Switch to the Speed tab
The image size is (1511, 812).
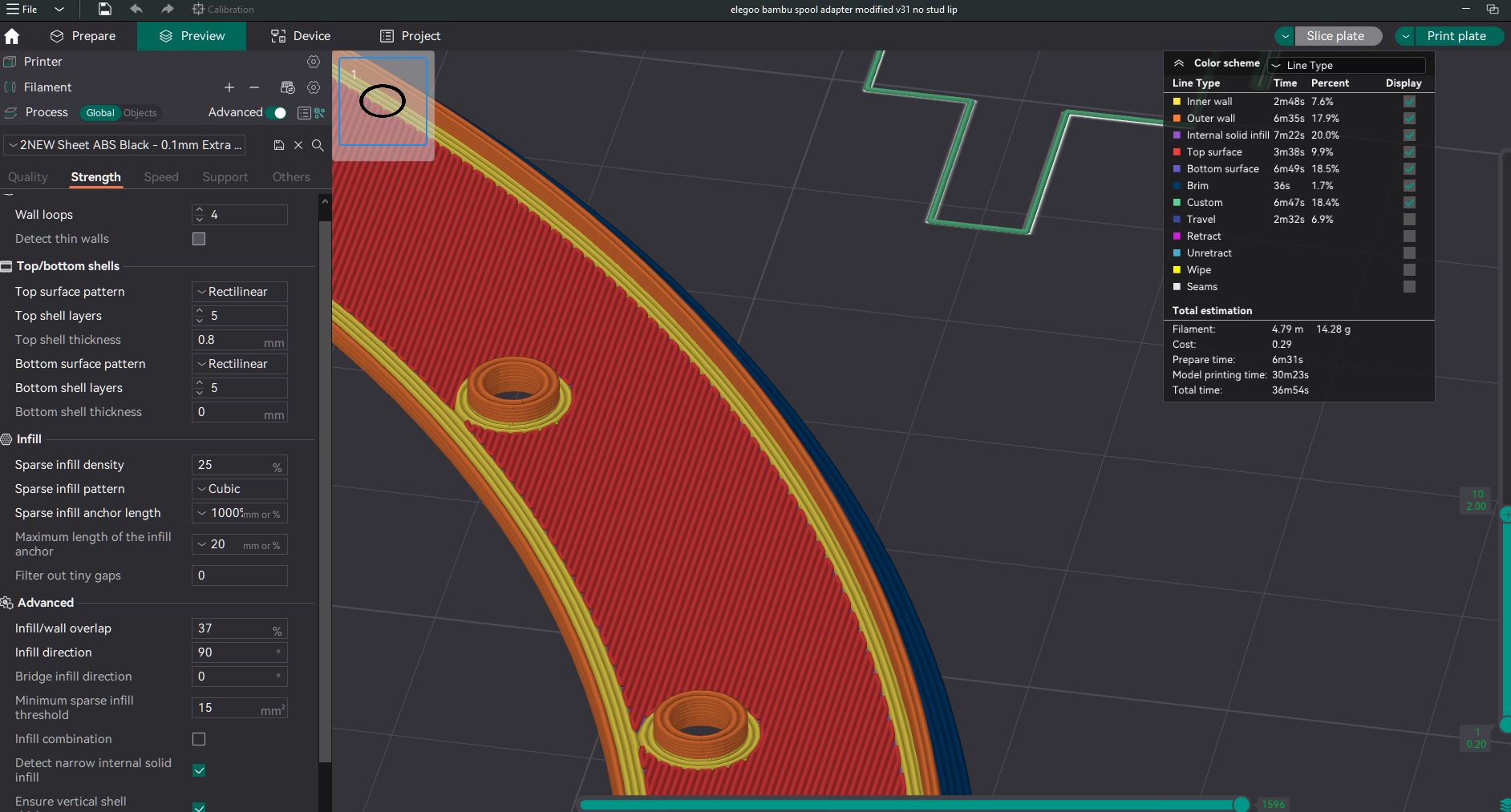point(161,177)
